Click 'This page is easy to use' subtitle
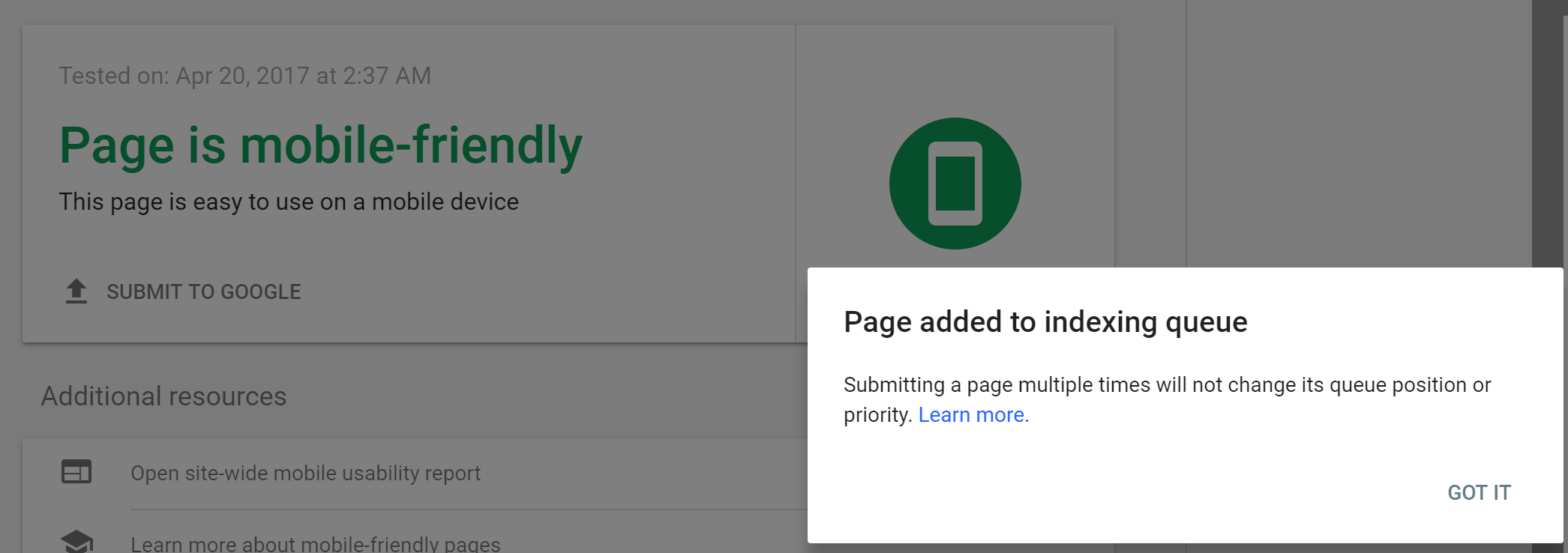Screen dimensions: 1568x553 (x=289, y=202)
